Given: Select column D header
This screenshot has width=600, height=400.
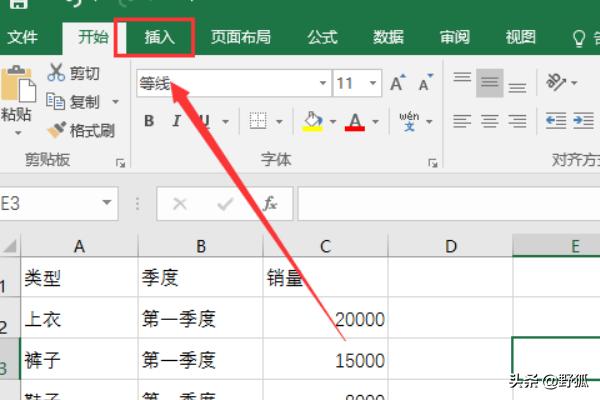Looking at the screenshot, I should click(450, 246).
